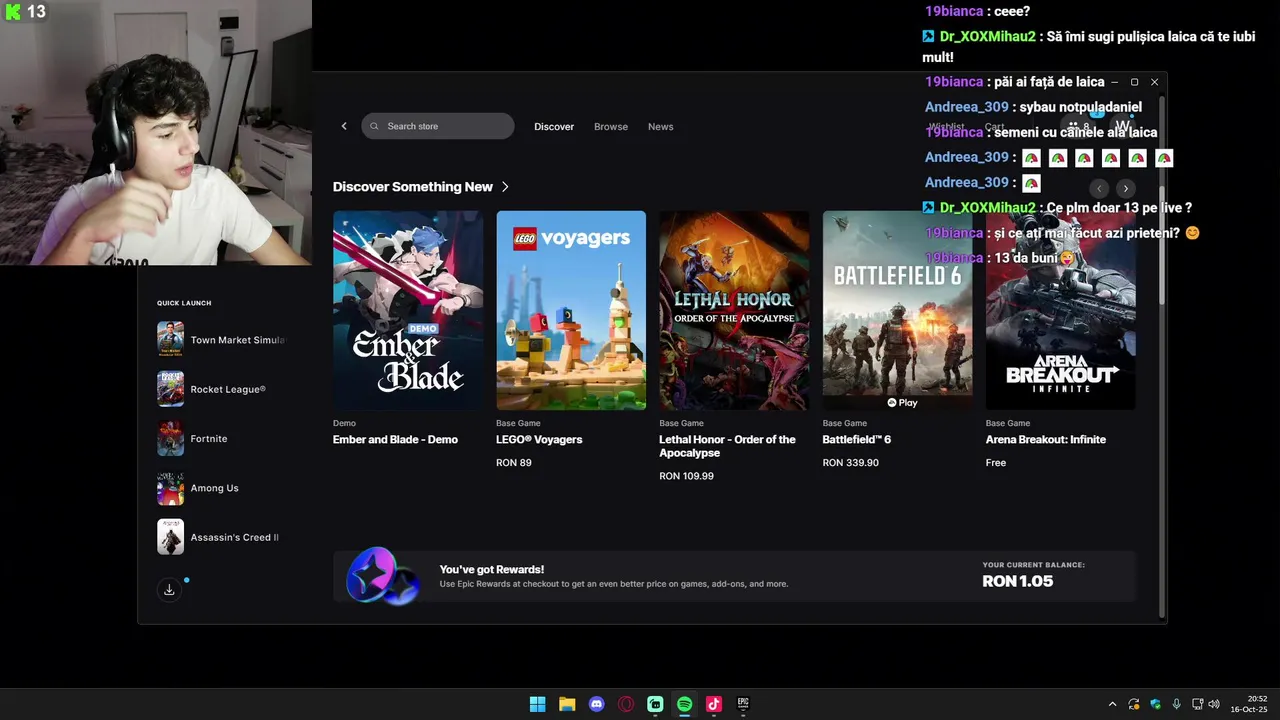This screenshot has height=720, width=1280.
Task: Open the Cart link
Action: coord(994,127)
